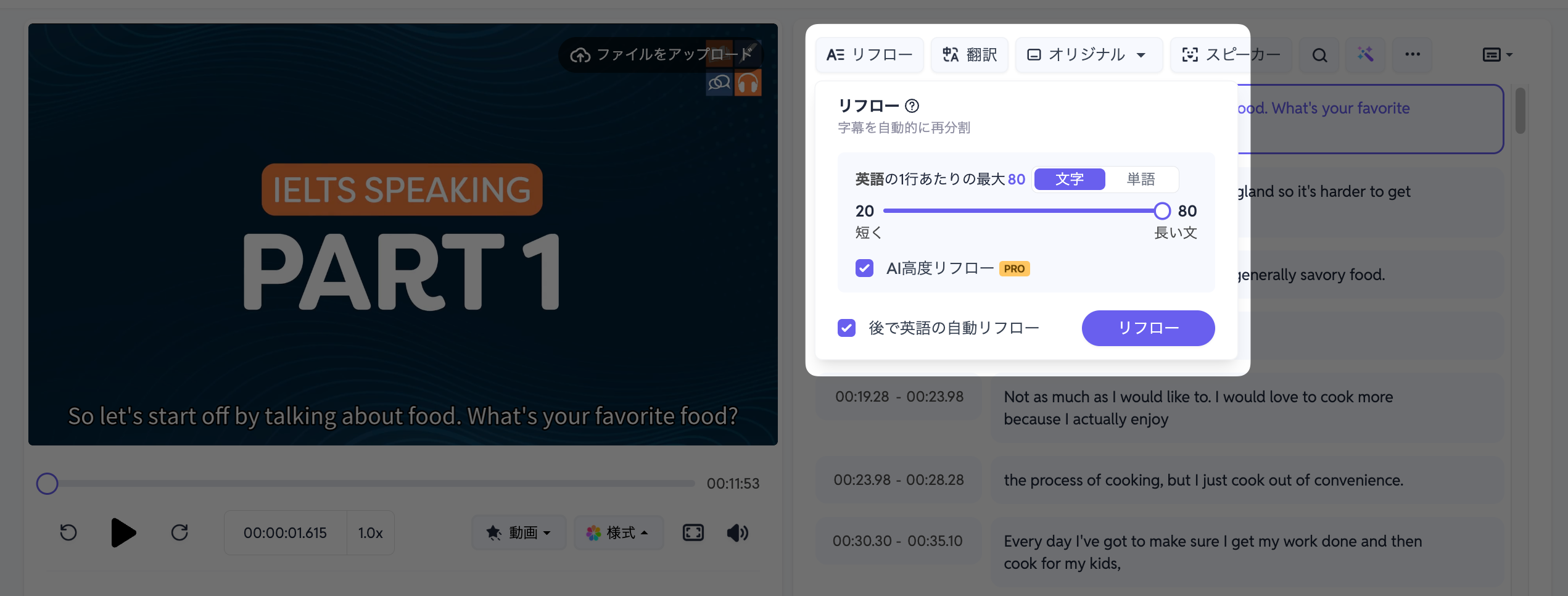Click the 00:11:53 total duration label

pos(733,484)
